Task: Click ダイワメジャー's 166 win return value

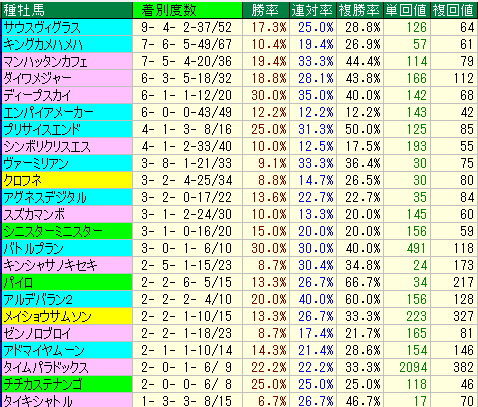Action: [416, 78]
